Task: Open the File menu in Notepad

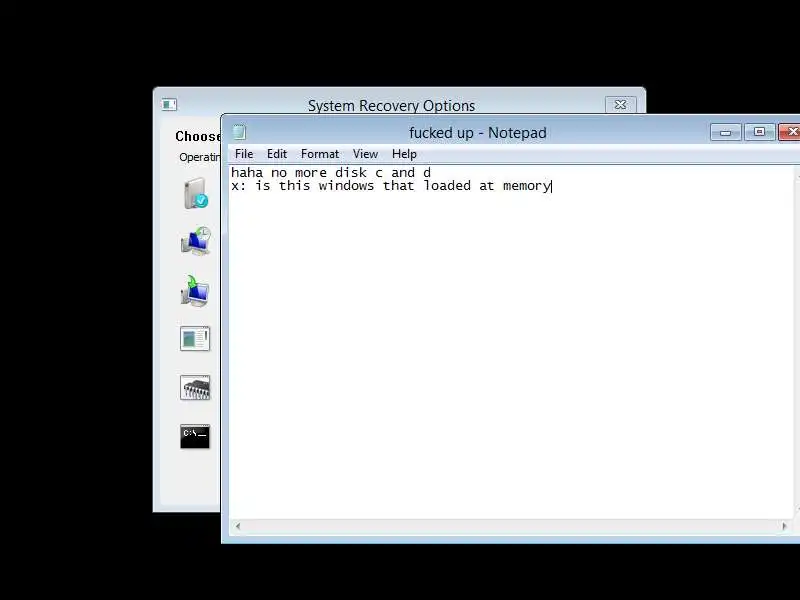Action: tap(244, 154)
